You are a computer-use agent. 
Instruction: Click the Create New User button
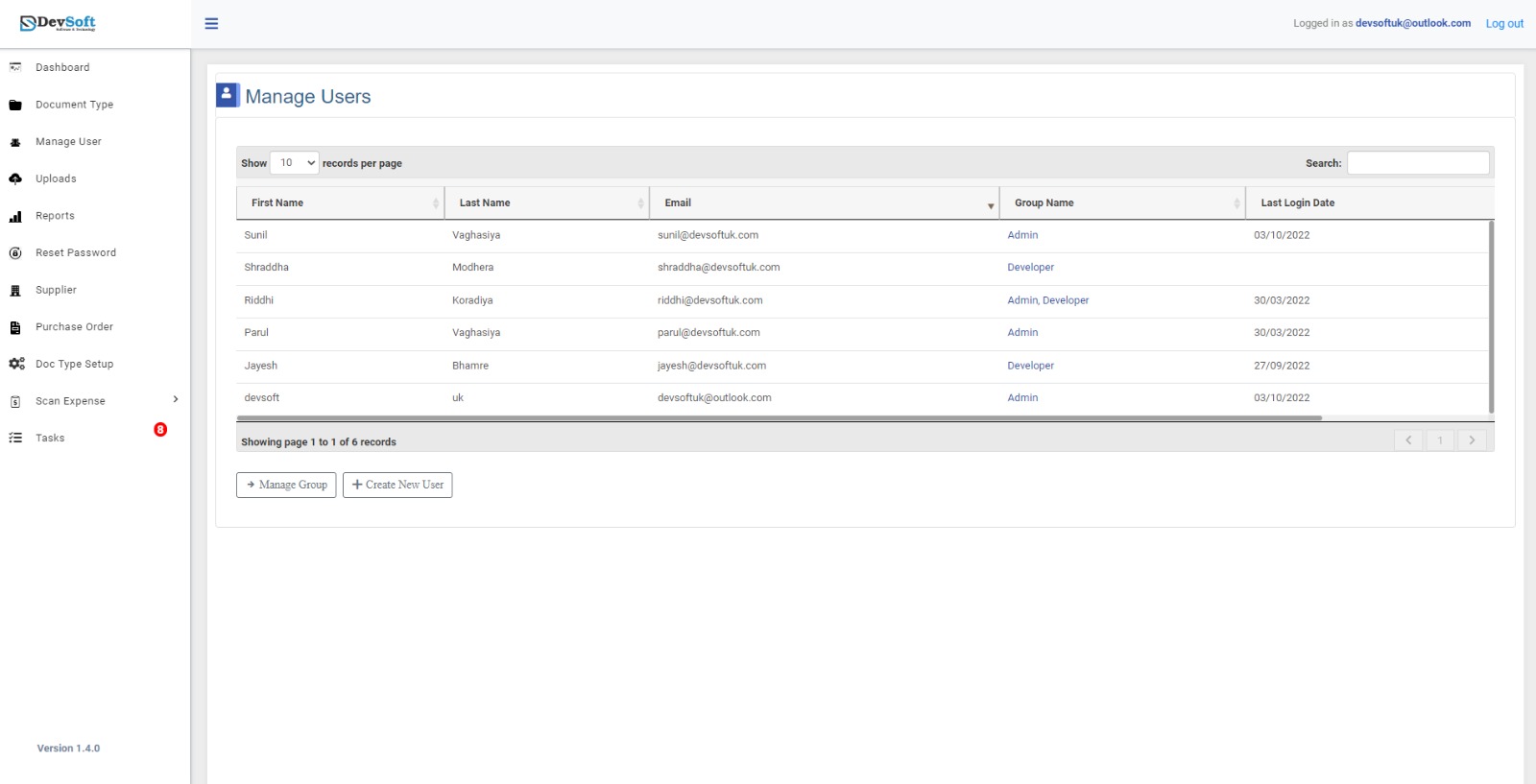(x=397, y=486)
